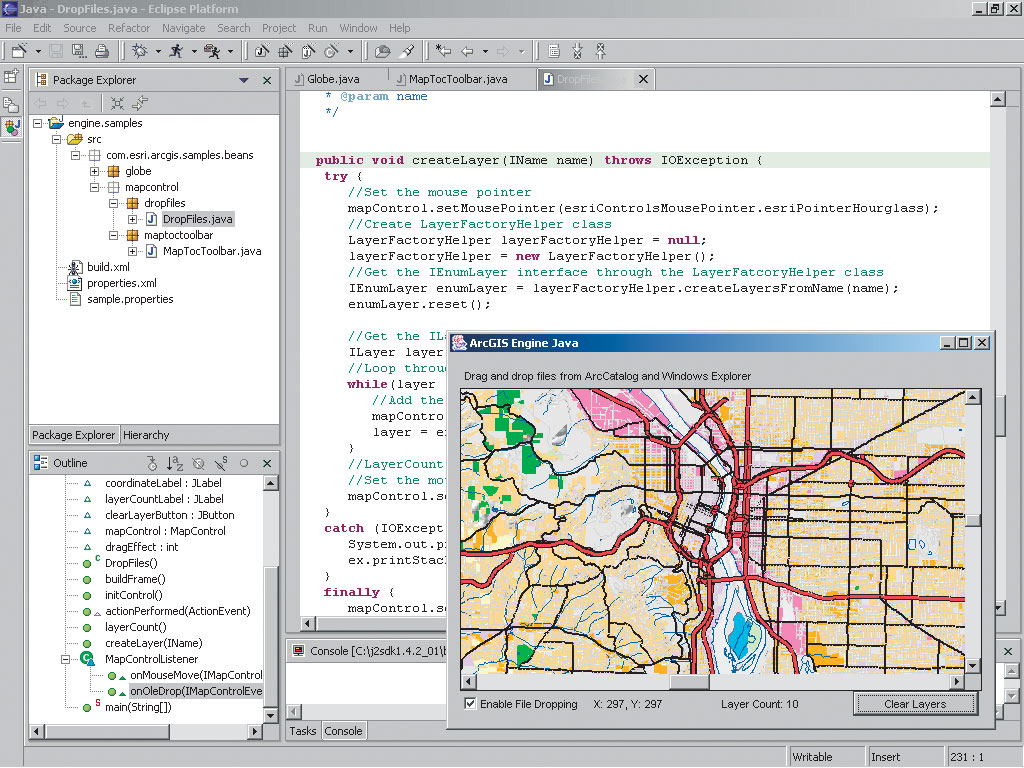Switch to the Globe.java editor tab
The image size is (1024, 768).
pos(333,79)
